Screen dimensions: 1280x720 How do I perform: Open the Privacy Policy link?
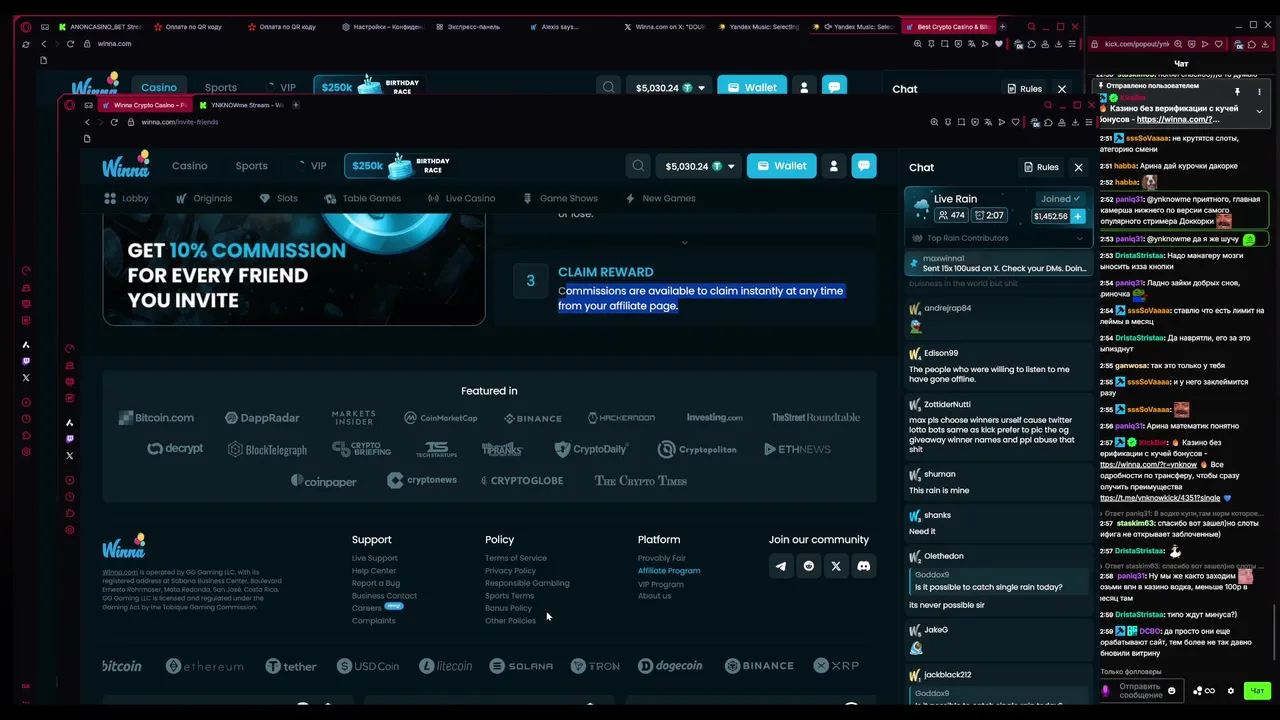[x=511, y=571]
